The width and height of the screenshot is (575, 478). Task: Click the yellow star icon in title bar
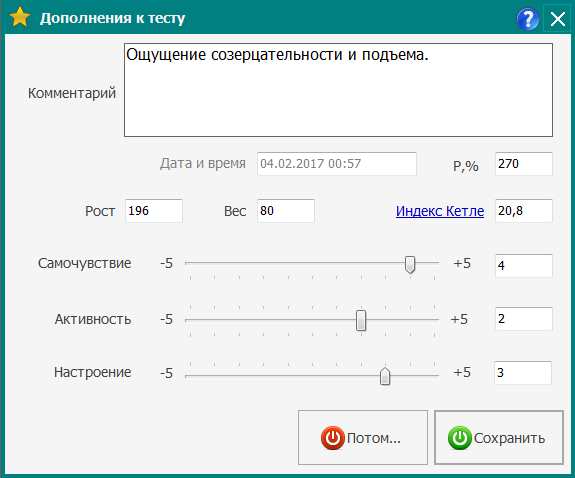(19, 17)
